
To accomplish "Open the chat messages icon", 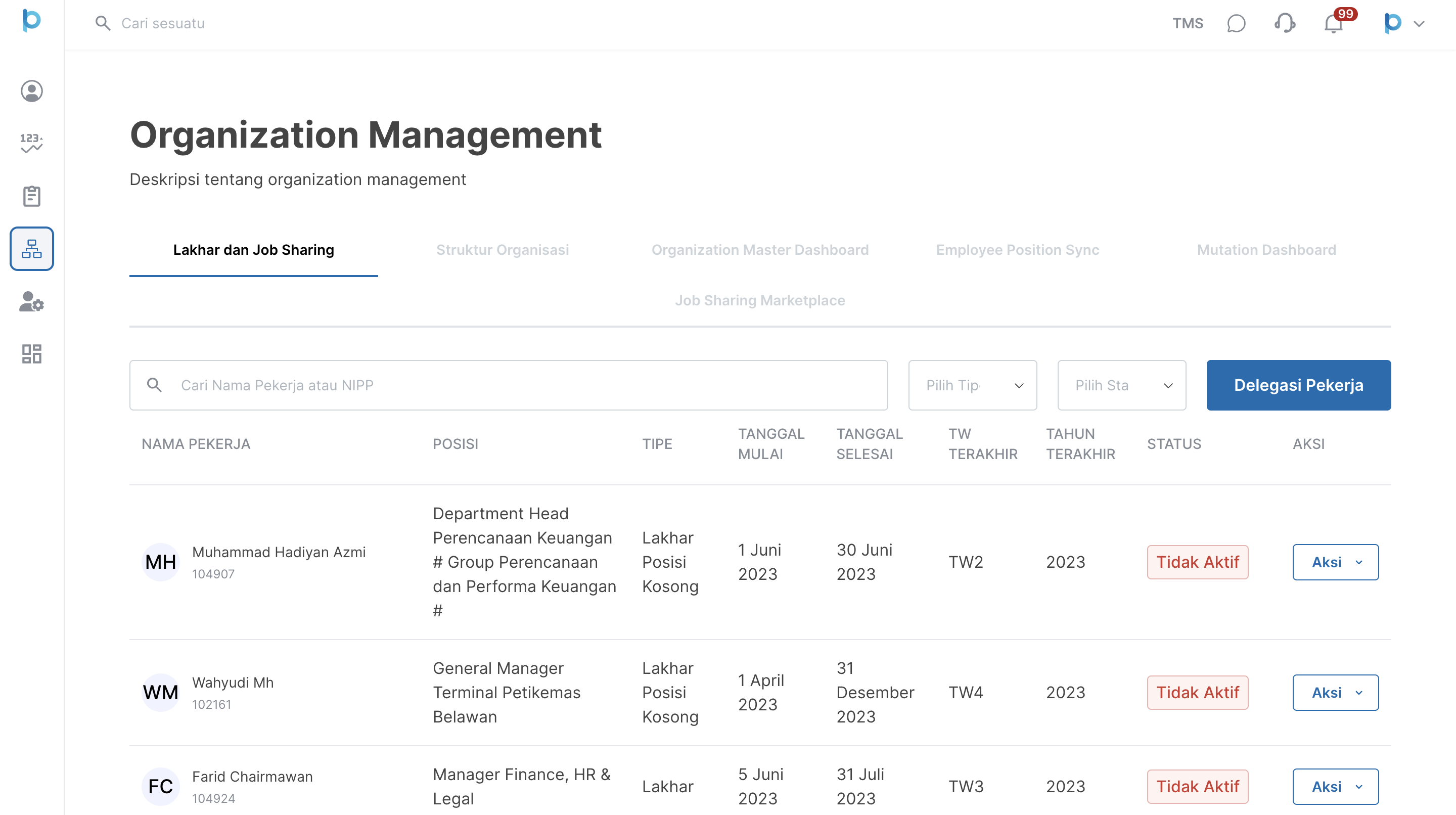I will click(x=1236, y=24).
